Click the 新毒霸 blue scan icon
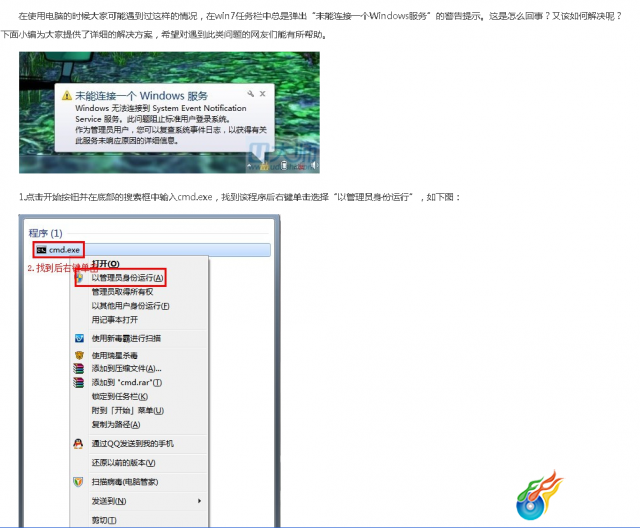The height and width of the screenshot is (528, 640). 79,338
